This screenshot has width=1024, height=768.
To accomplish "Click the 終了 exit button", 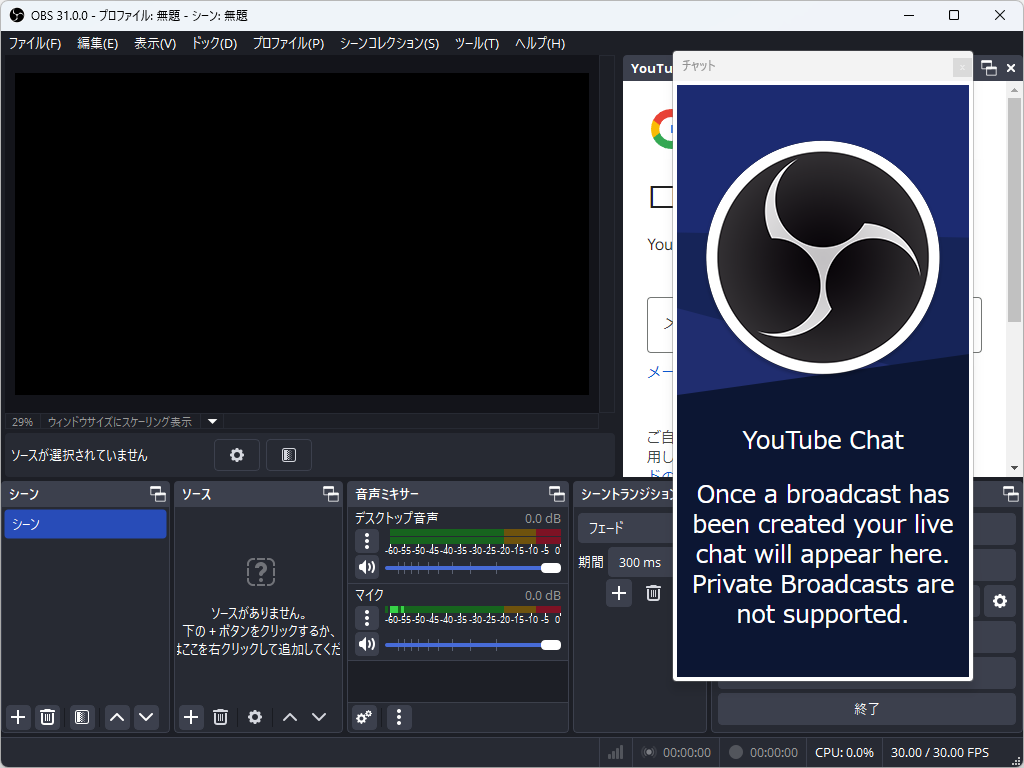I will tap(866, 709).
